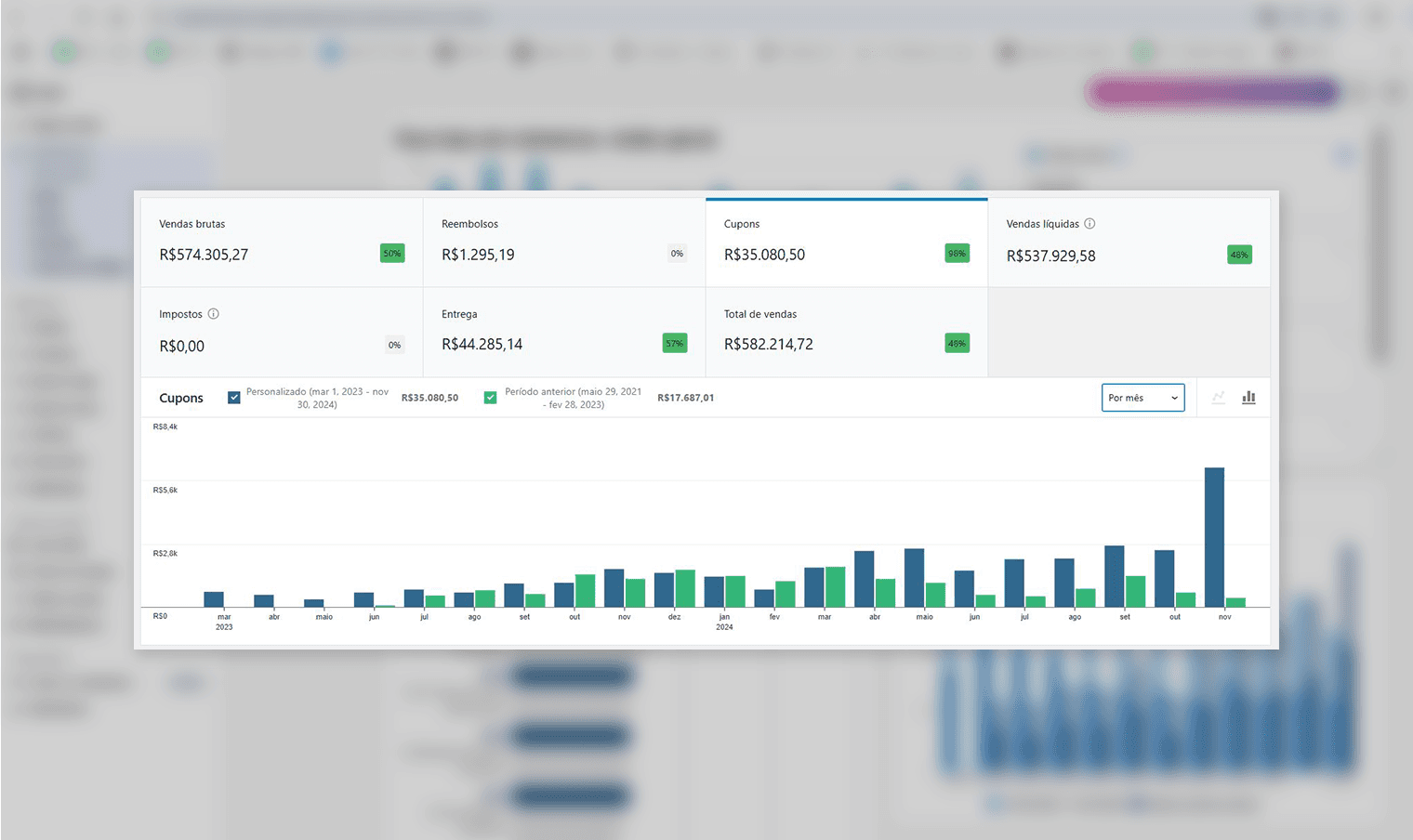The image size is (1413, 840).
Task: Click the chevron arrow in Por mês selector
Action: [x=1174, y=398]
